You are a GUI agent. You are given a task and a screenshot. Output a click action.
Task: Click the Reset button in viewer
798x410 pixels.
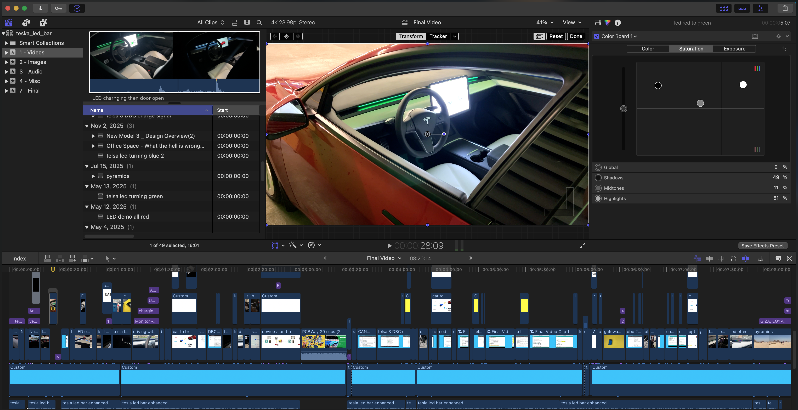pos(556,36)
